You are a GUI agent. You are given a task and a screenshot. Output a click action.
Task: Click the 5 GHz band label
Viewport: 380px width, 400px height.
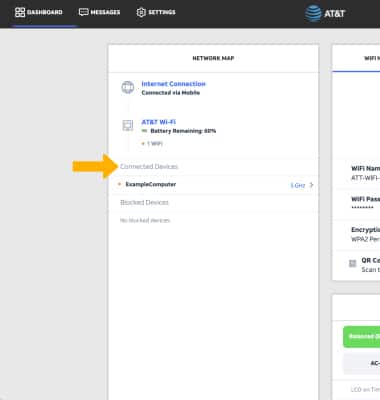(298, 185)
